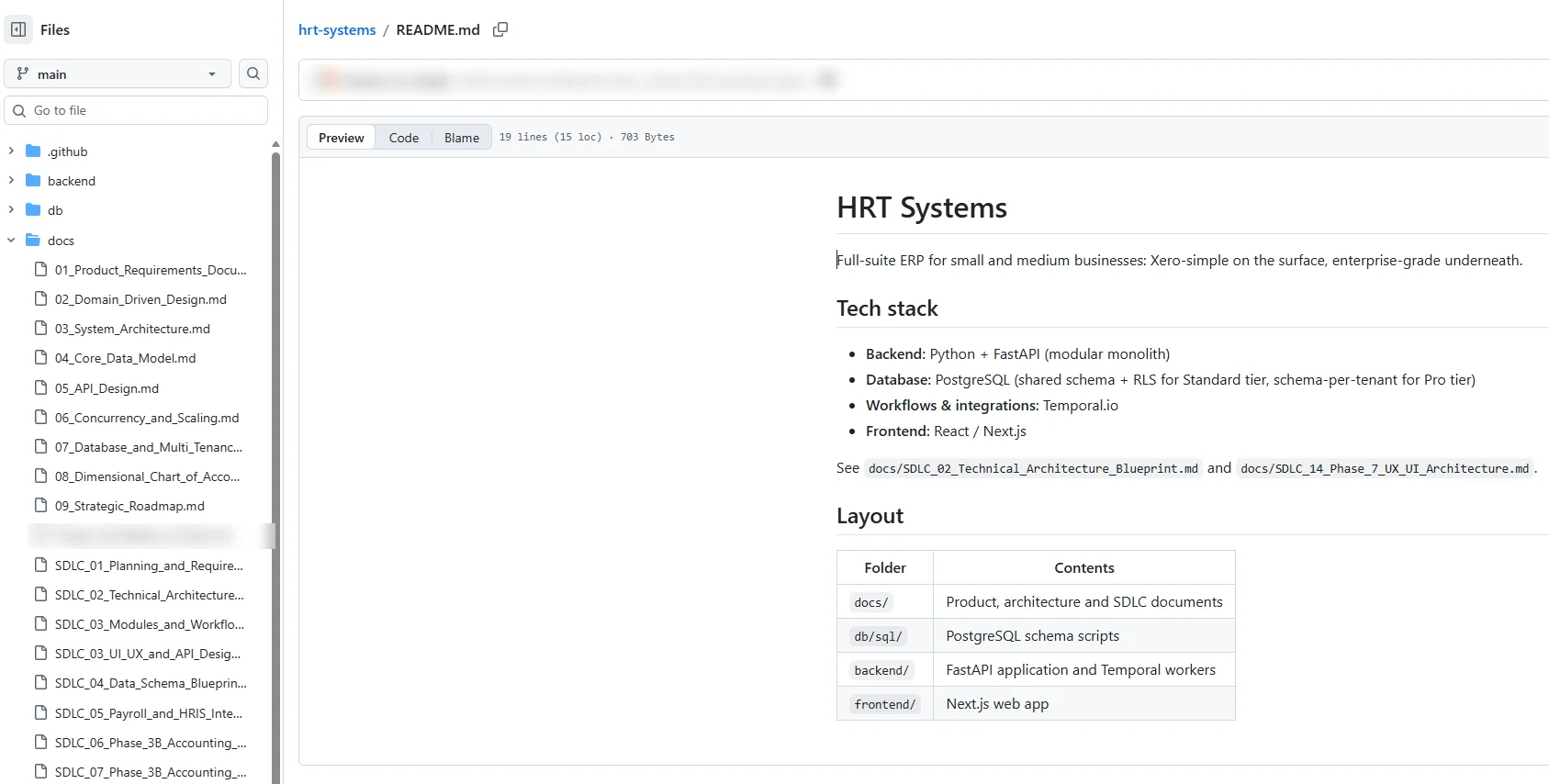Click the git branch icon on main
Image resolution: width=1549 pixels, height=784 pixels.
23,73
